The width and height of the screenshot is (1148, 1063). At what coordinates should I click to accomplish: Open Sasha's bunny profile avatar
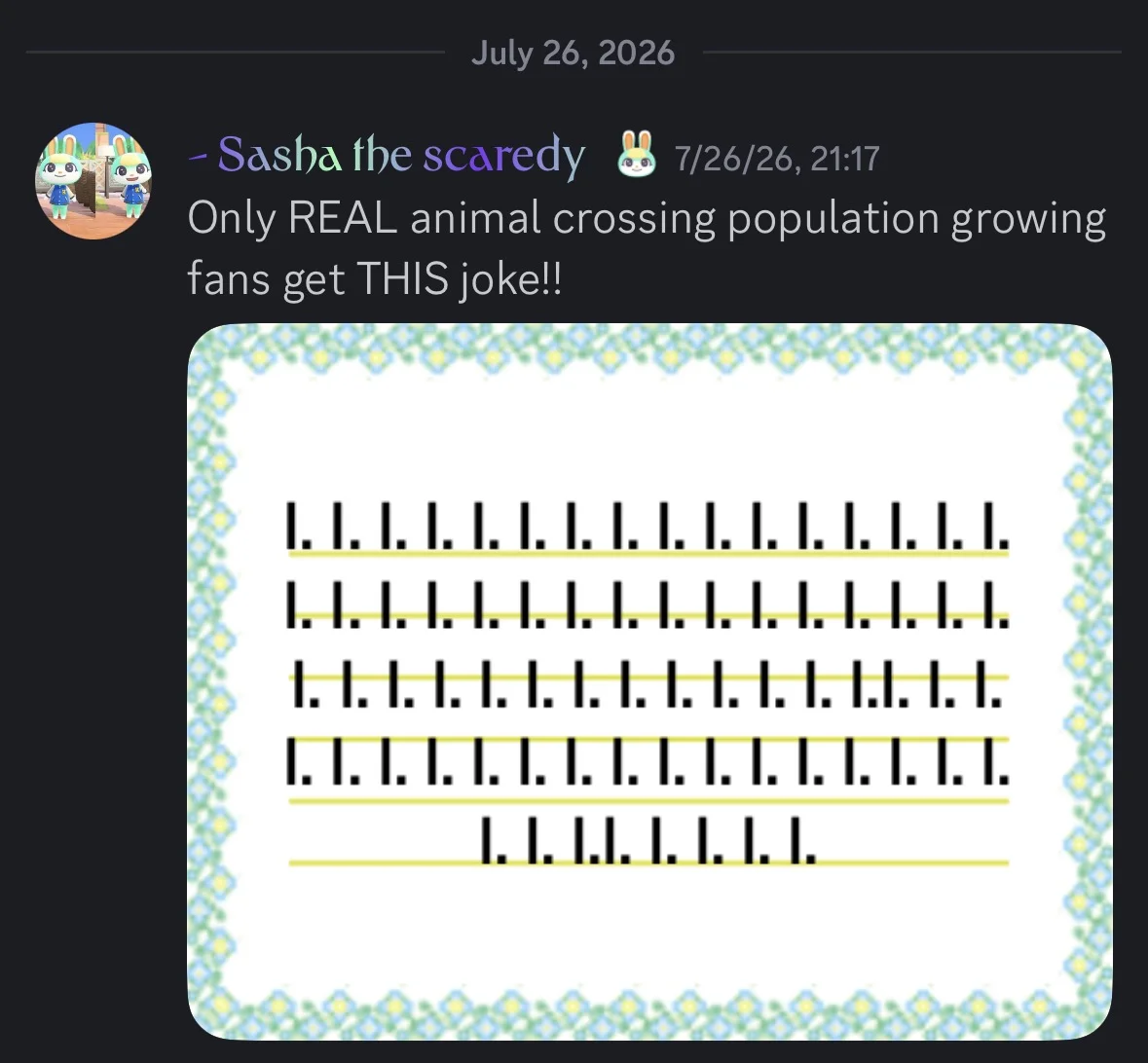tap(93, 181)
